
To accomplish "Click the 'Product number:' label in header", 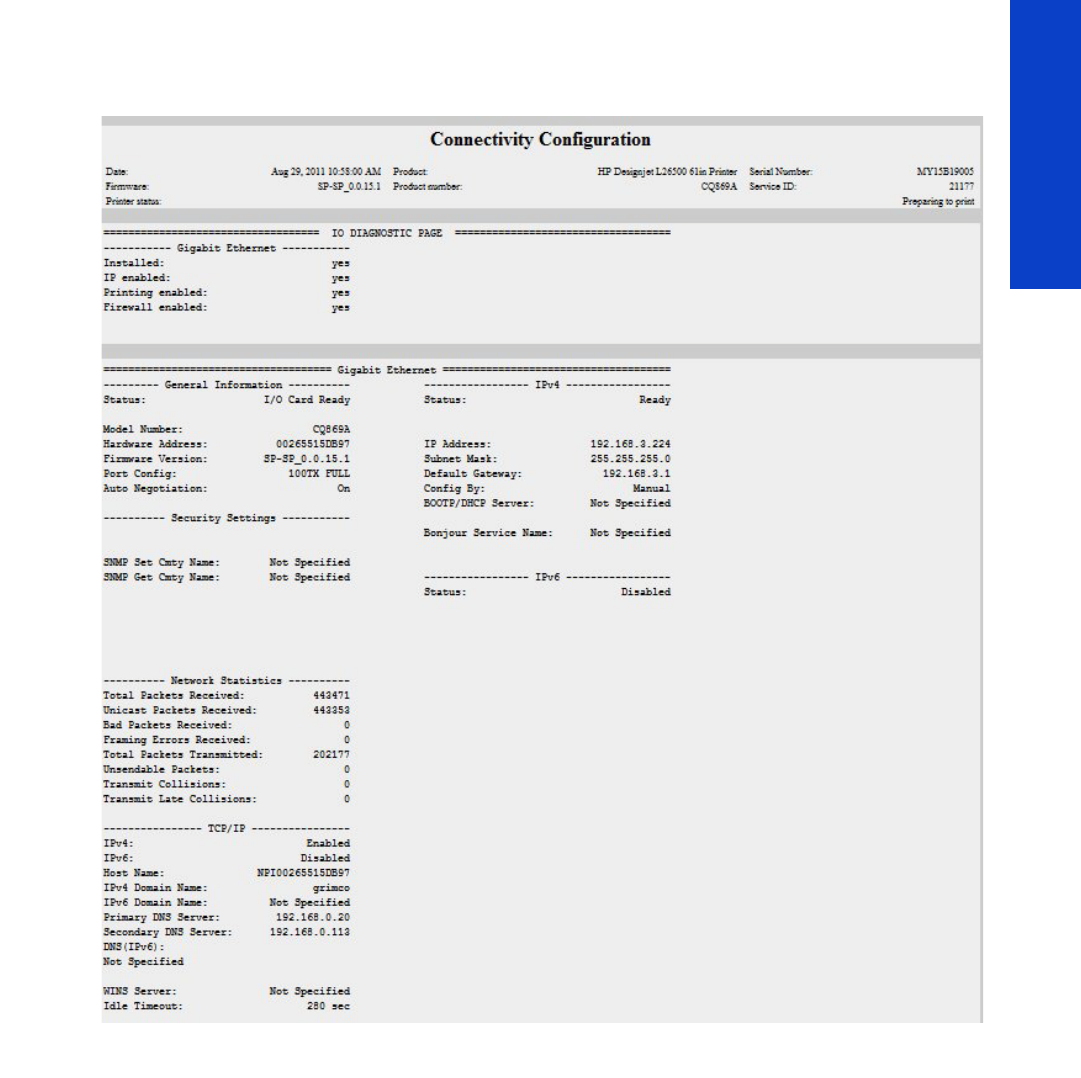I will (427, 187).
